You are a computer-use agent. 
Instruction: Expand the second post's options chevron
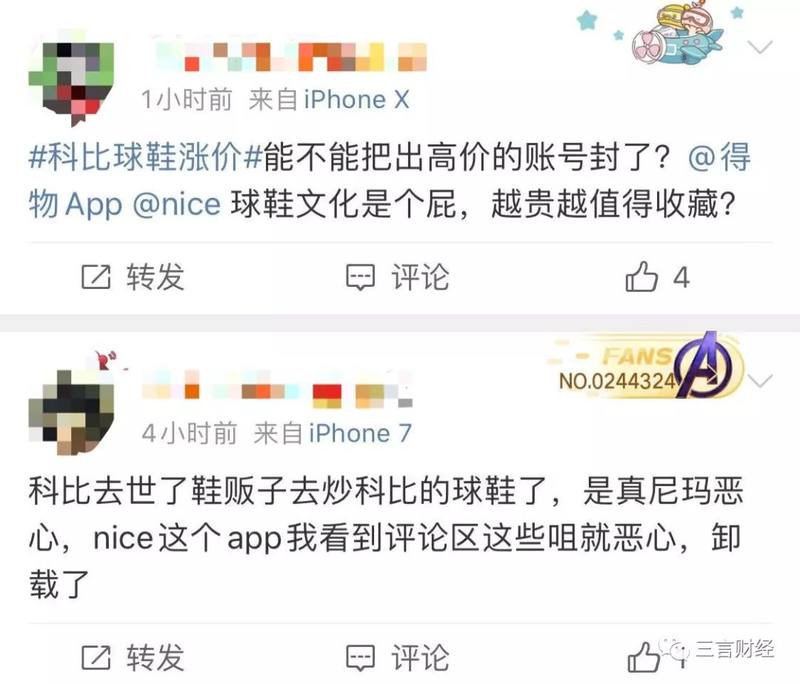[760, 381]
